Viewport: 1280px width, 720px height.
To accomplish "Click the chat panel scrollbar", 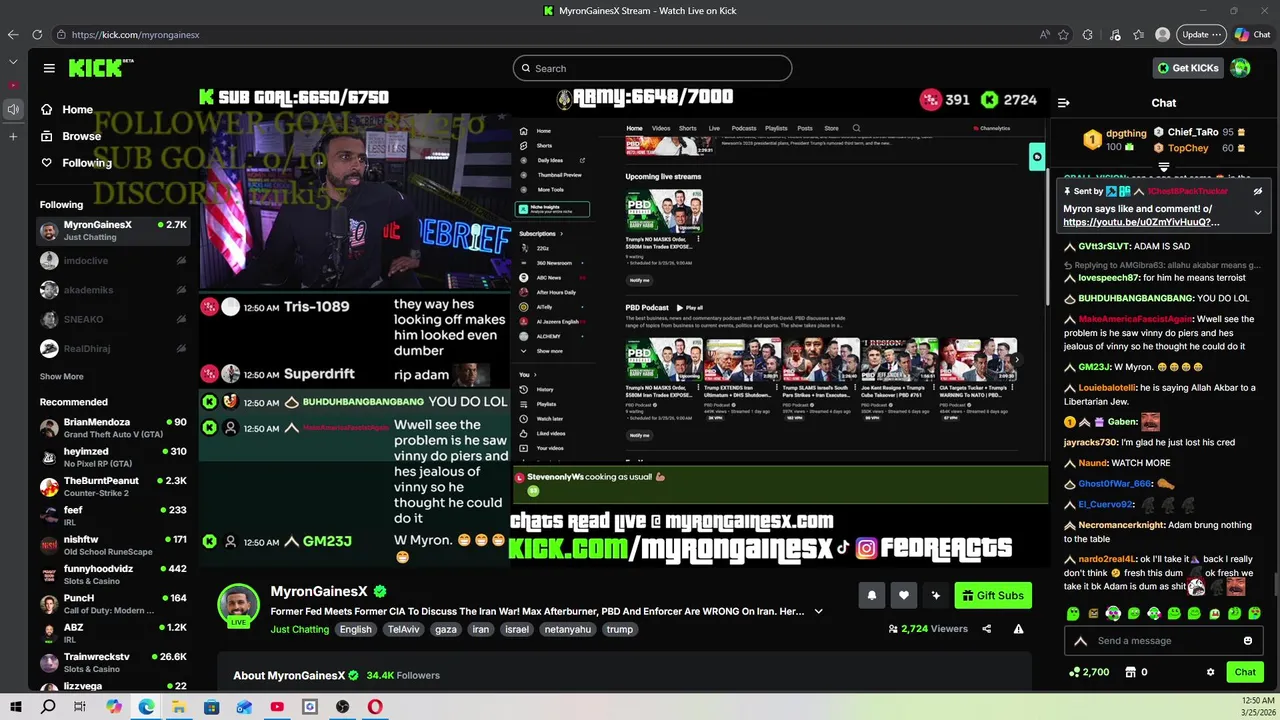I will click(x=1275, y=583).
